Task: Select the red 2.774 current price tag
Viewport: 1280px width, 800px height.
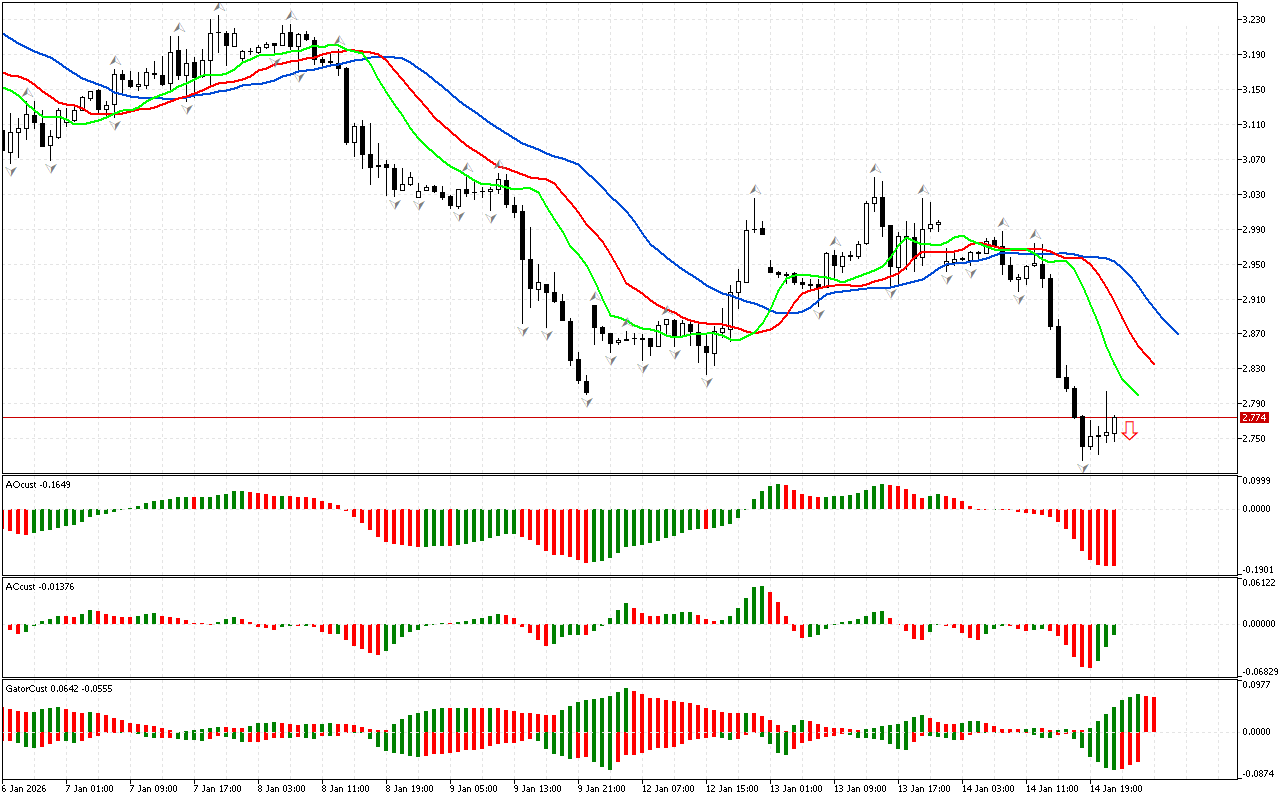Action: click(1253, 417)
